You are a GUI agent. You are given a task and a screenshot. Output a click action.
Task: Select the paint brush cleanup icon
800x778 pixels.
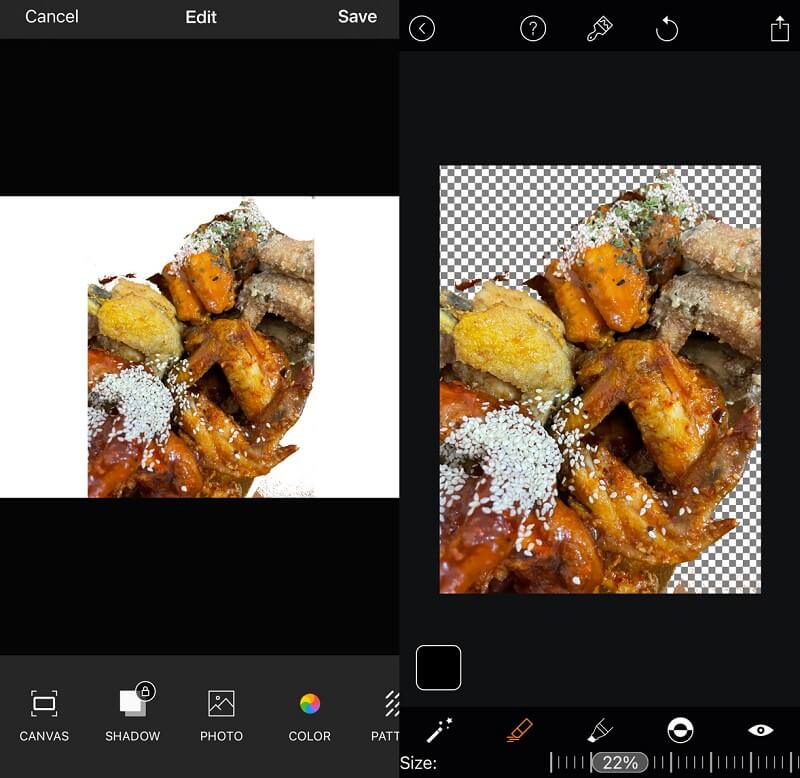(599, 29)
